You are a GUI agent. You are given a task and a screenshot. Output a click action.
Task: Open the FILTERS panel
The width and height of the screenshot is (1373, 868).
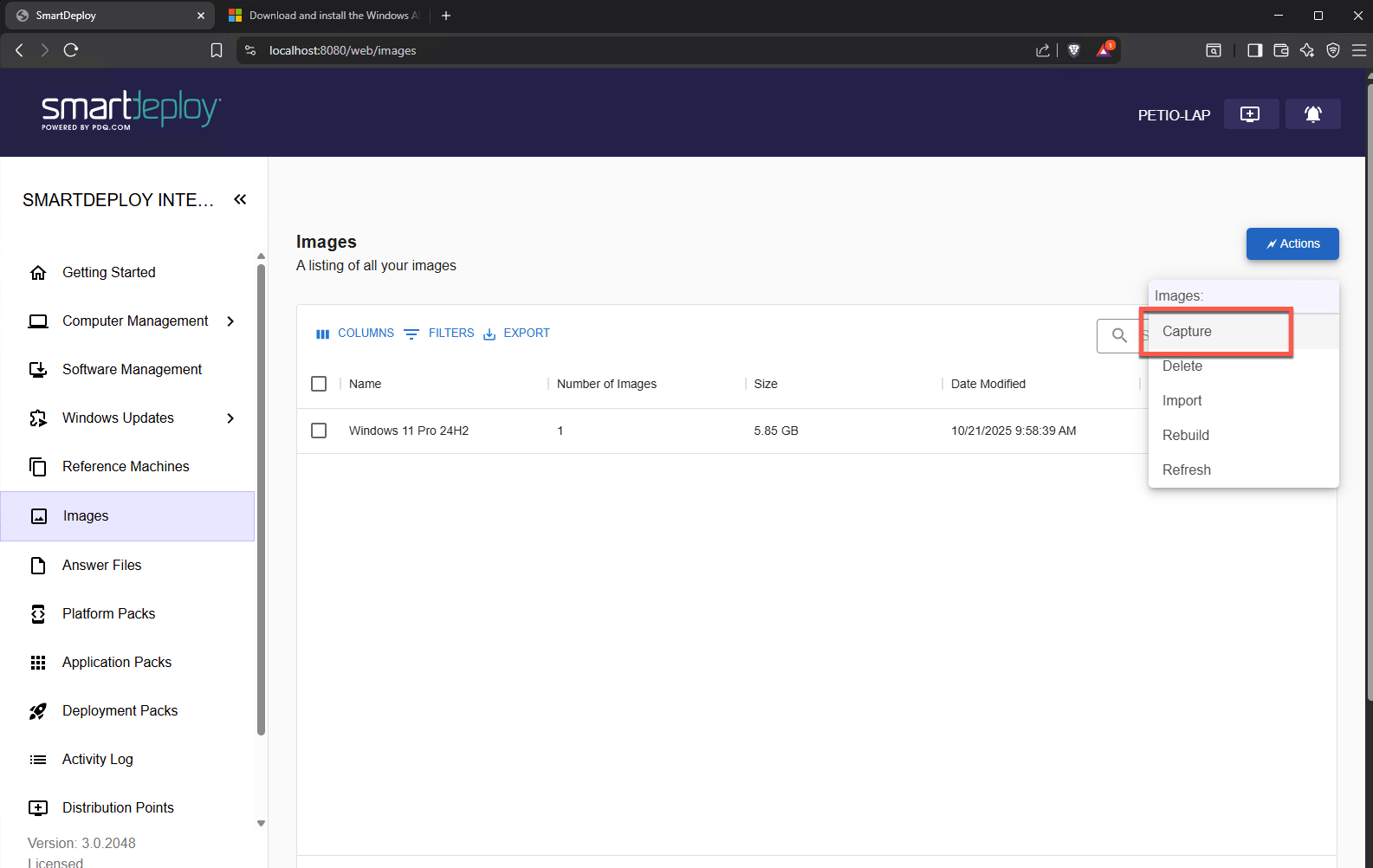pos(439,334)
